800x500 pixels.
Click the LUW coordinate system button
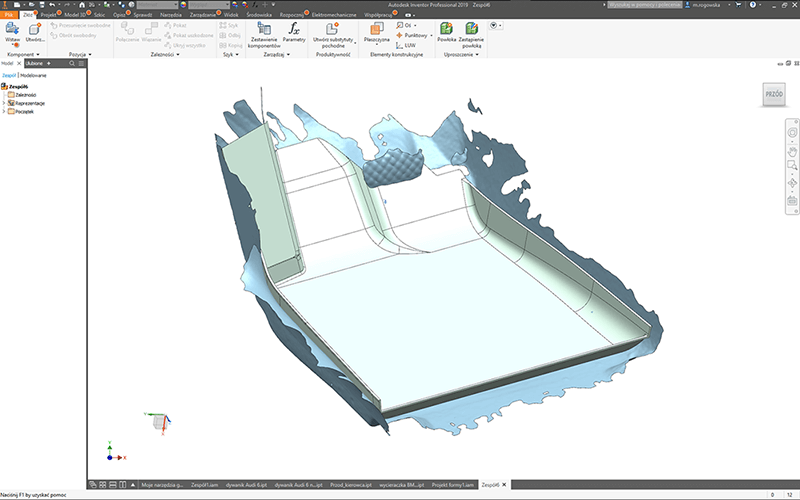tap(408, 44)
